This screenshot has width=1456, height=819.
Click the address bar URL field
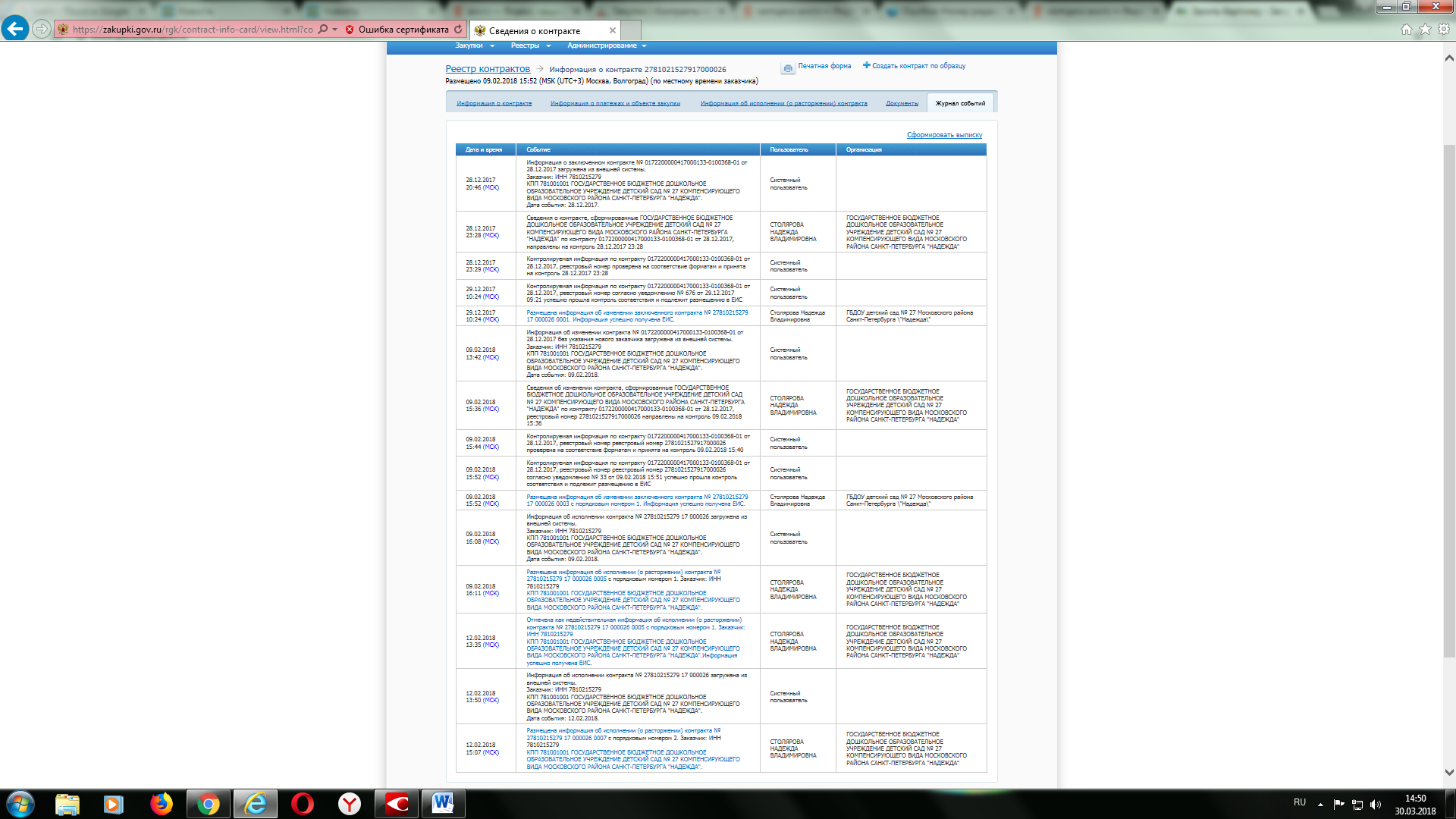(193, 29)
